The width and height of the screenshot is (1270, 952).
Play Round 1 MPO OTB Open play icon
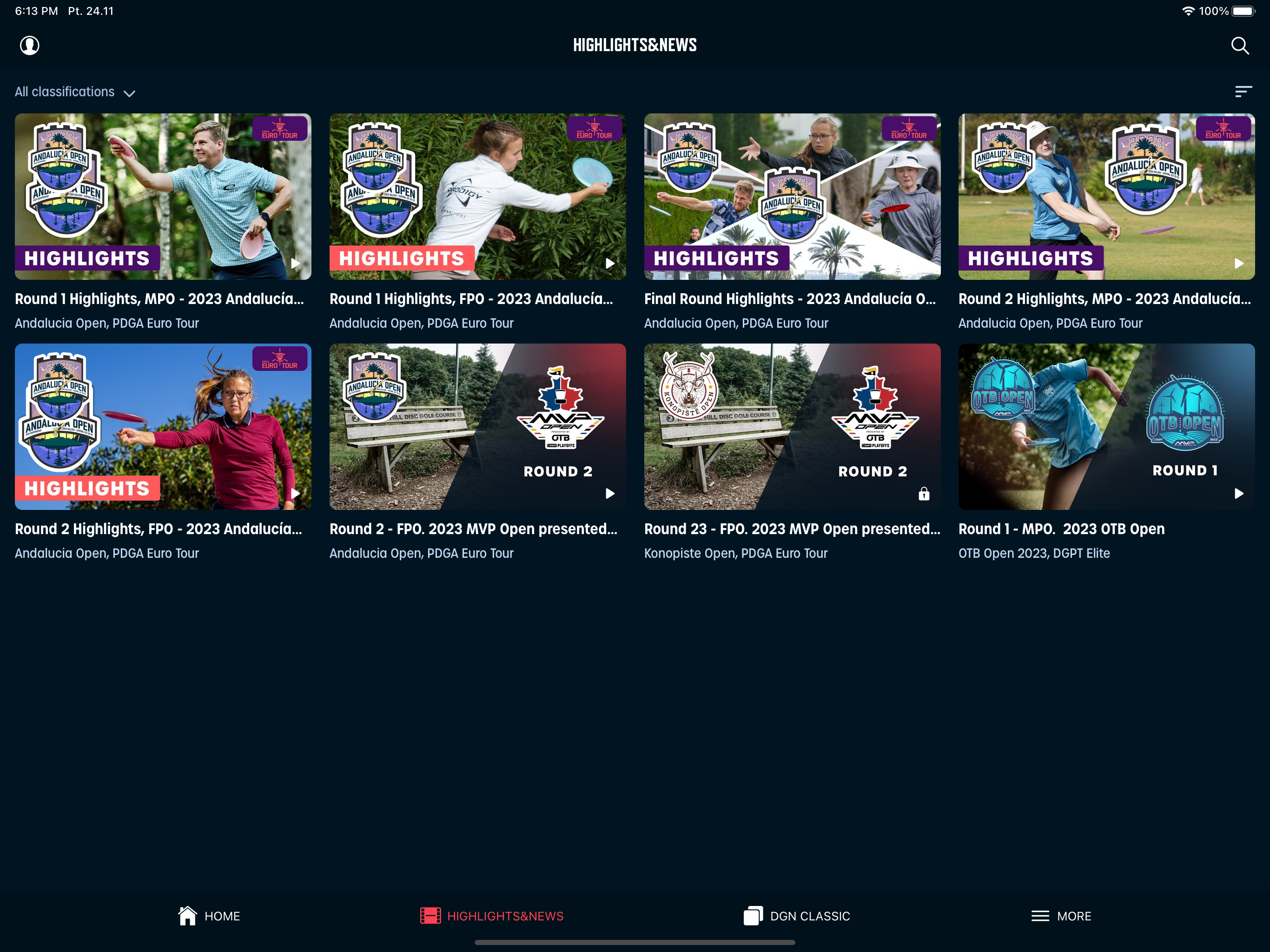coord(1239,493)
